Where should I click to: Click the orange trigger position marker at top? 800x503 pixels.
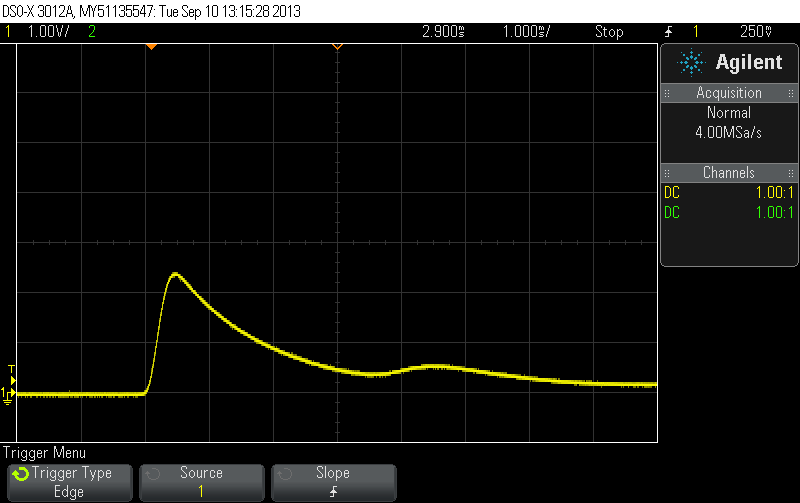pyautogui.click(x=151, y=47)
